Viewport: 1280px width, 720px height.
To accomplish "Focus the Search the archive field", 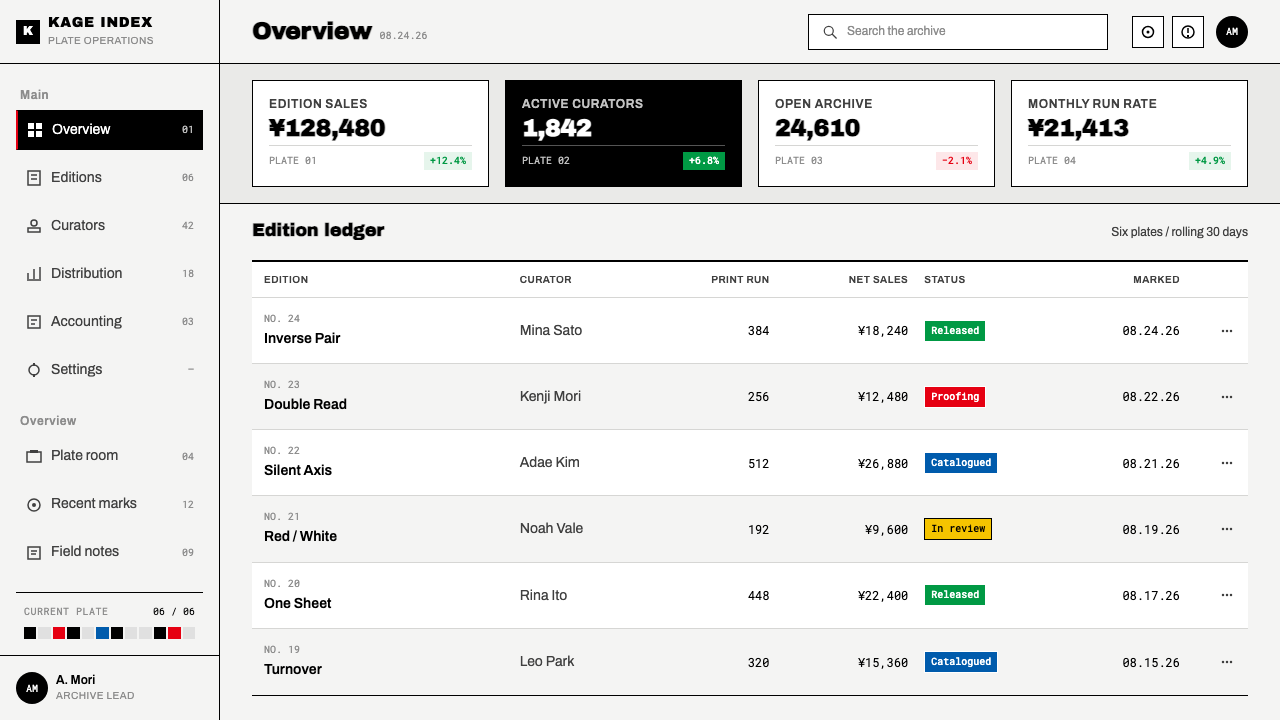I will (x=958, y=32).
